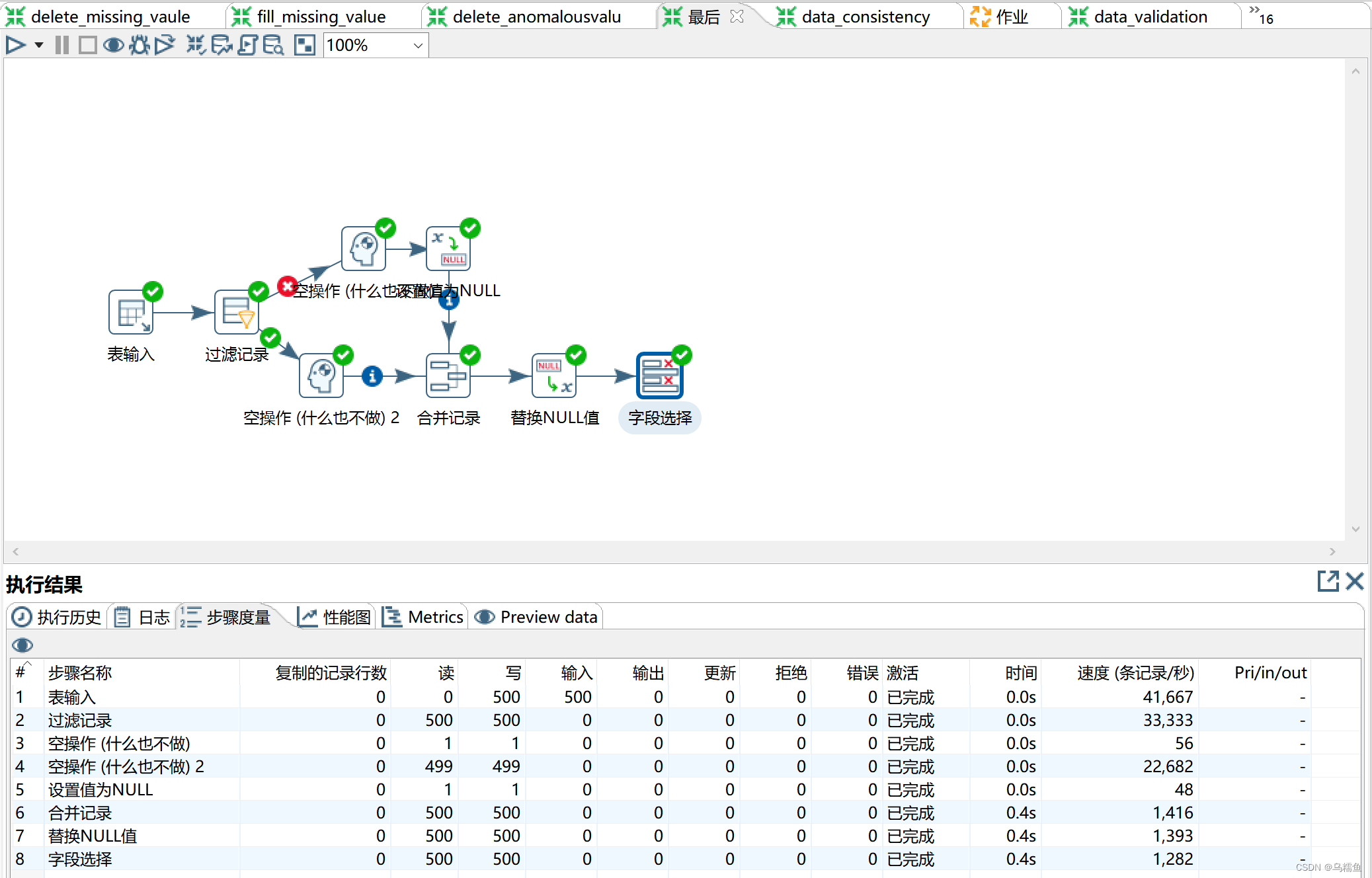Toggle the eye icon above step metrics
The image size is (1372, 878).
[x=22, y=645]
